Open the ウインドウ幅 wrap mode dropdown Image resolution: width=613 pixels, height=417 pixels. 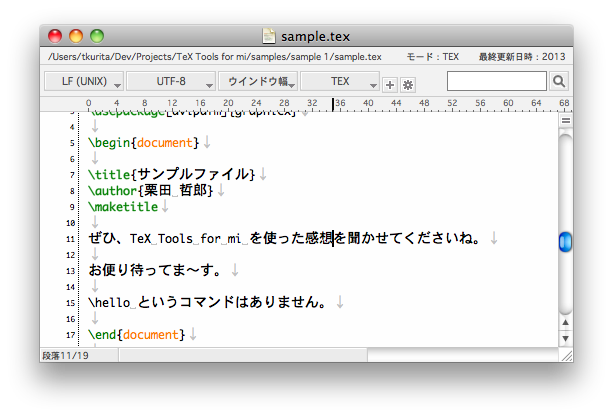coord(258,81)
